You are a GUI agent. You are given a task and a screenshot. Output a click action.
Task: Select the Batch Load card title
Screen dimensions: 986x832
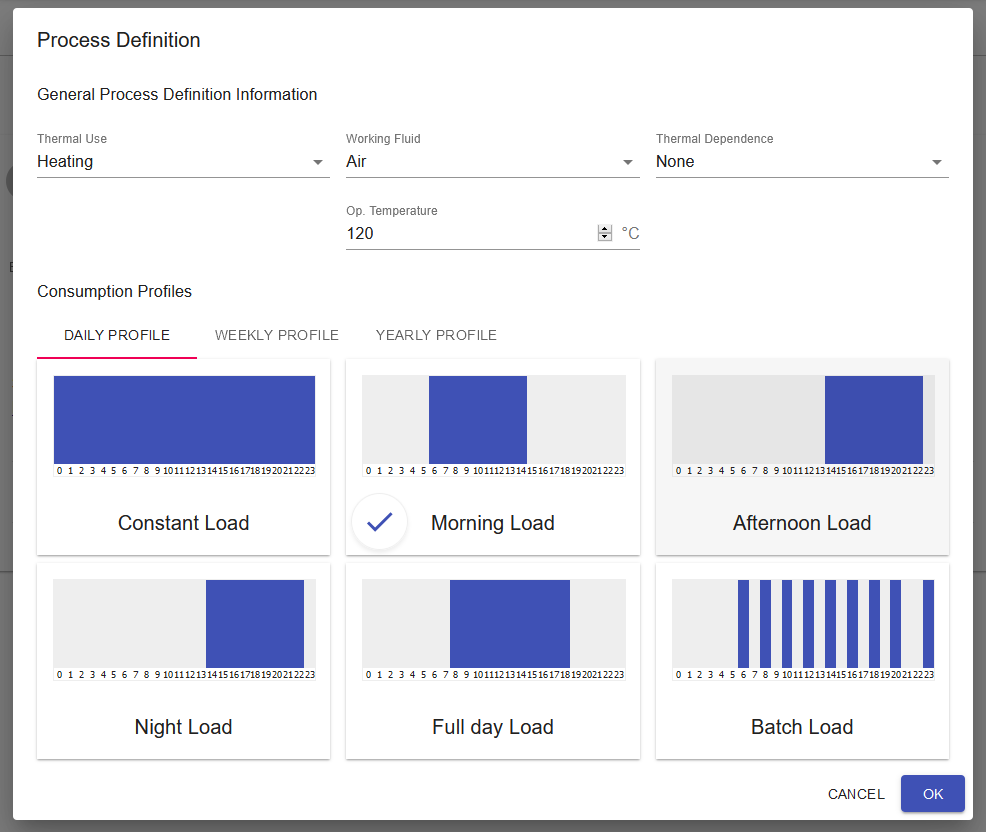[x=802, y=727]
